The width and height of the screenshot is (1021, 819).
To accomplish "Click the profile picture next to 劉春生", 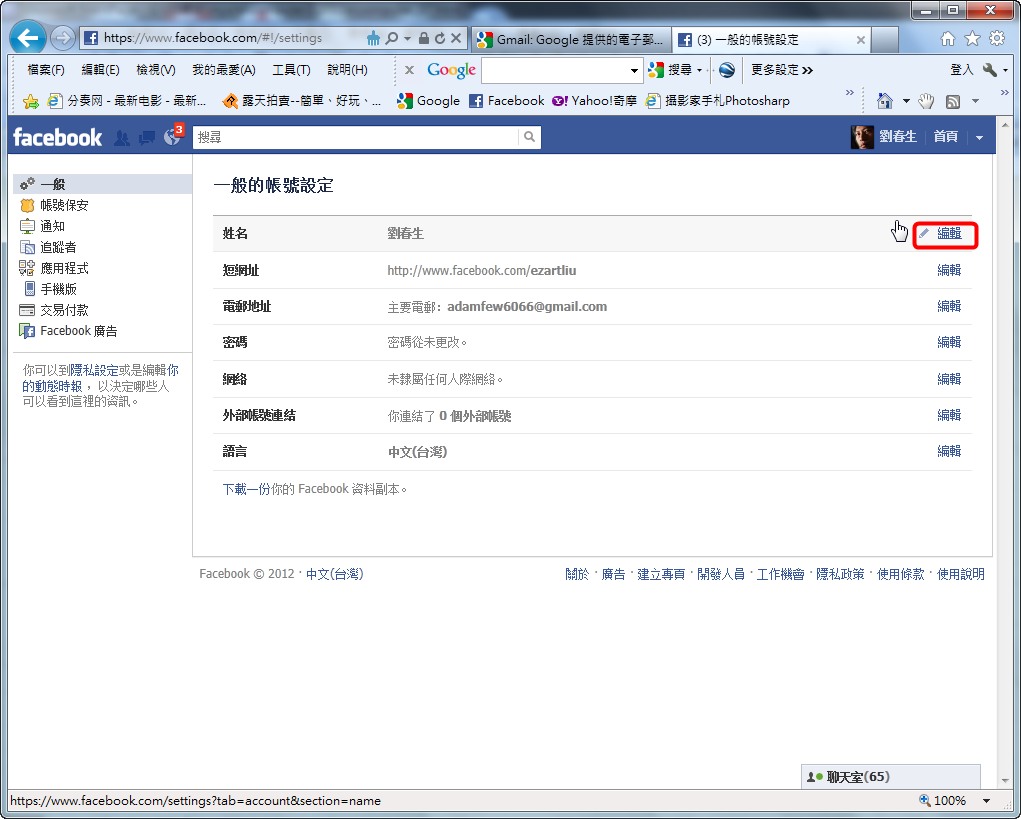I will click(862, 137).
